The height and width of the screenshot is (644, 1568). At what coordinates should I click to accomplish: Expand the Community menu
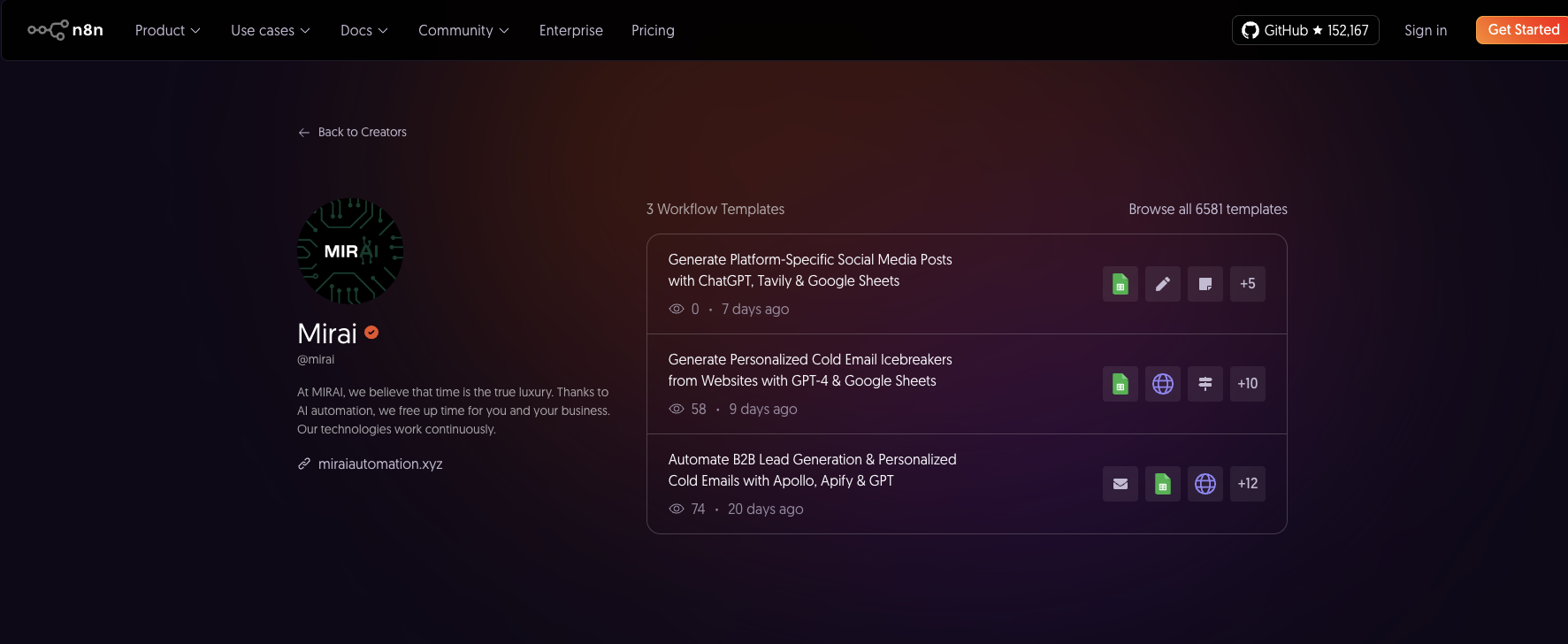pos(463,30)
